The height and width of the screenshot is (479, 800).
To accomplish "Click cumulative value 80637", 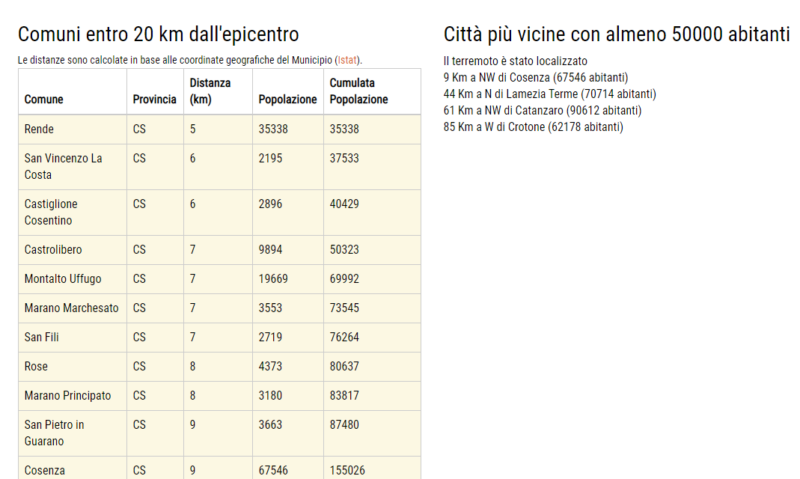I will click(x=344, y=366).
